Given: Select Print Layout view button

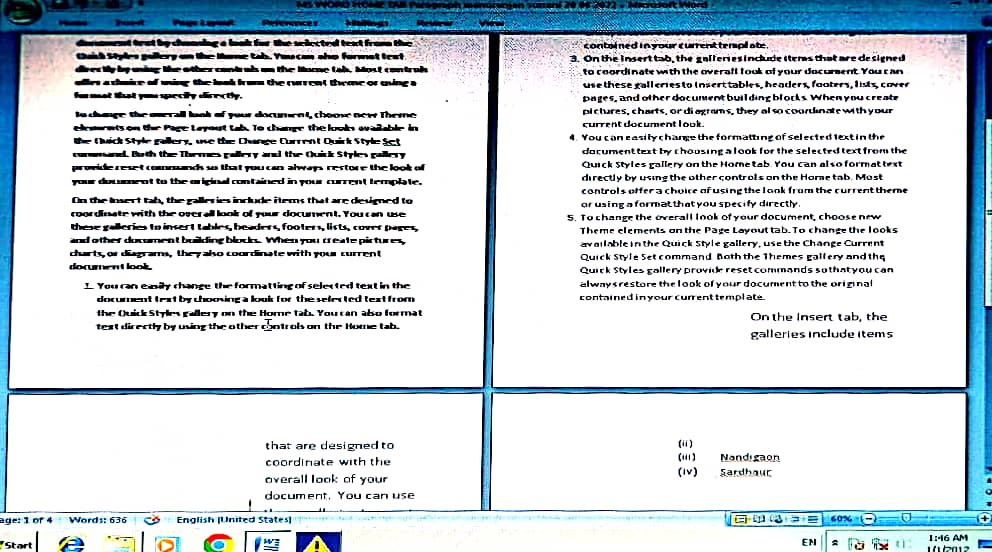Looking at the screenshot, I should (x=742, y=520).
